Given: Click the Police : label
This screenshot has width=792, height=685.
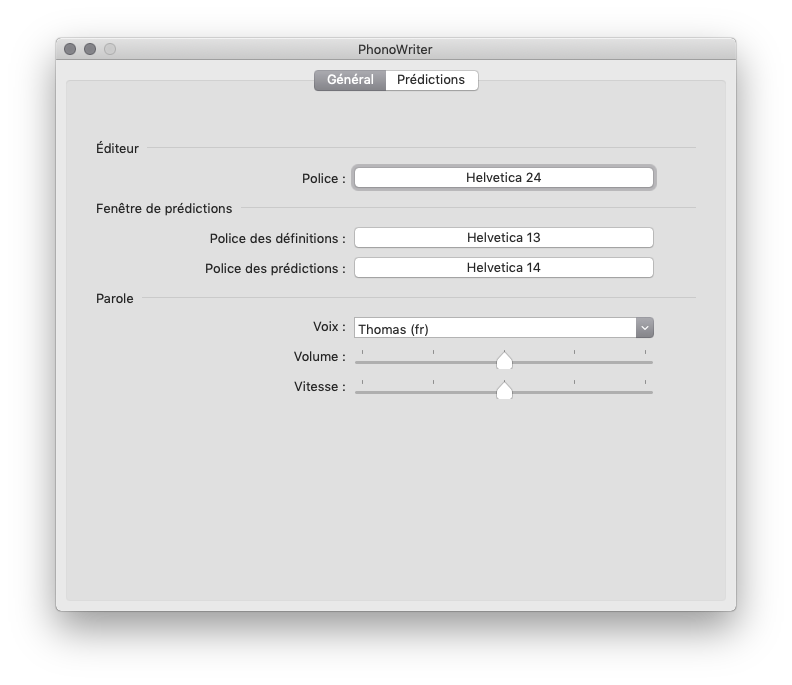Looking at the screenshot, I should pyautogui.click(x=324, y=178).
